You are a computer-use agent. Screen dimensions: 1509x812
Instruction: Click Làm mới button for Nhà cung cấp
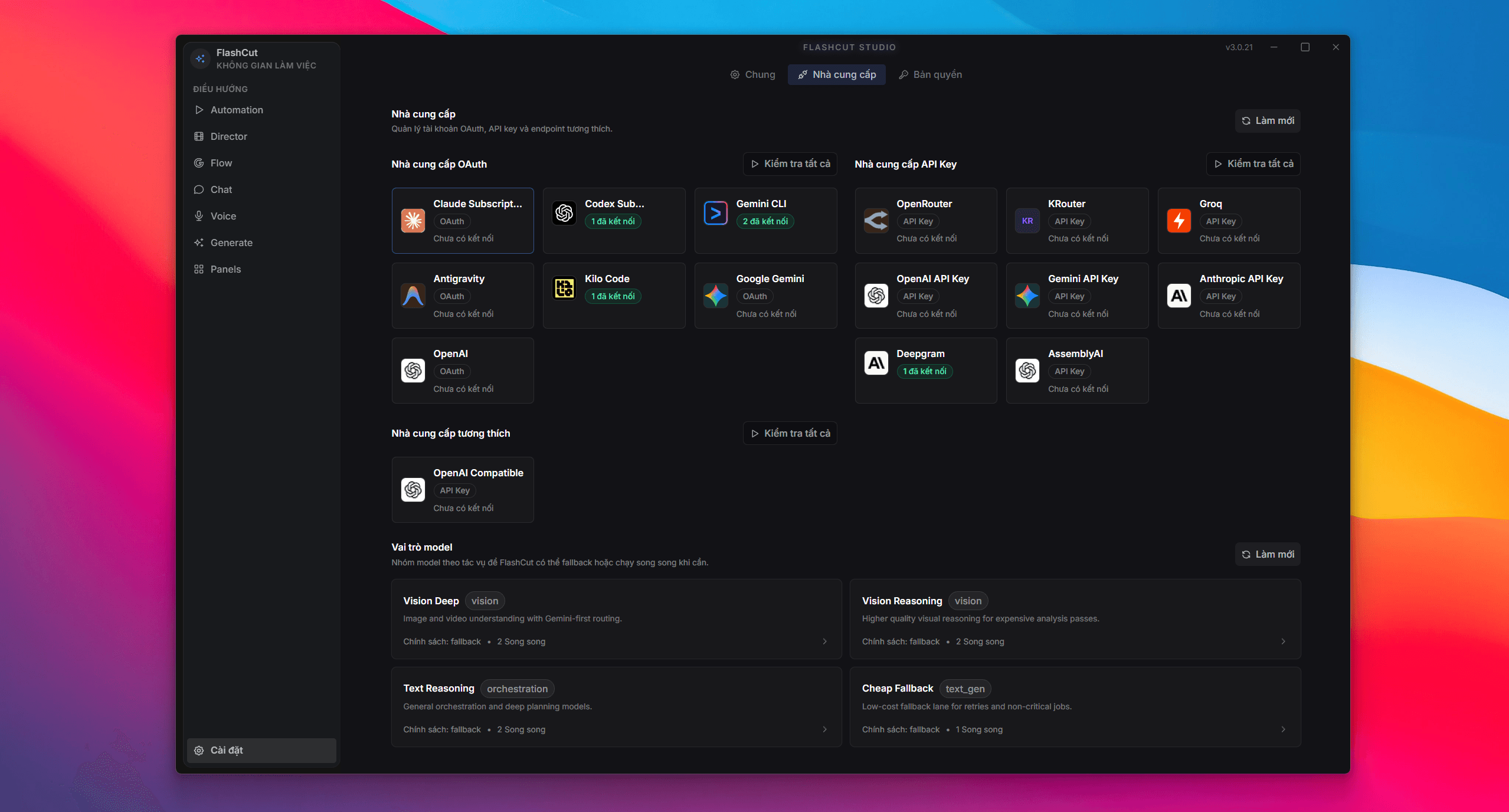pyautogui.click(x=1268, y=120)
